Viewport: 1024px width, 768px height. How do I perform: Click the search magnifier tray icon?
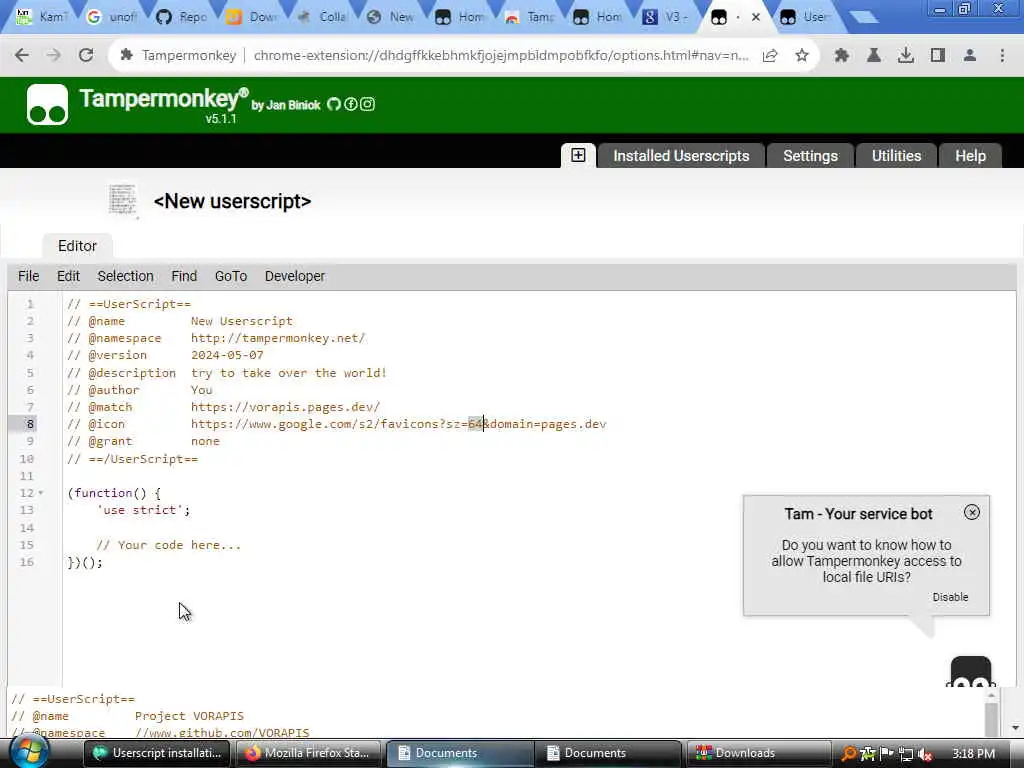click(x=848, y=754)
